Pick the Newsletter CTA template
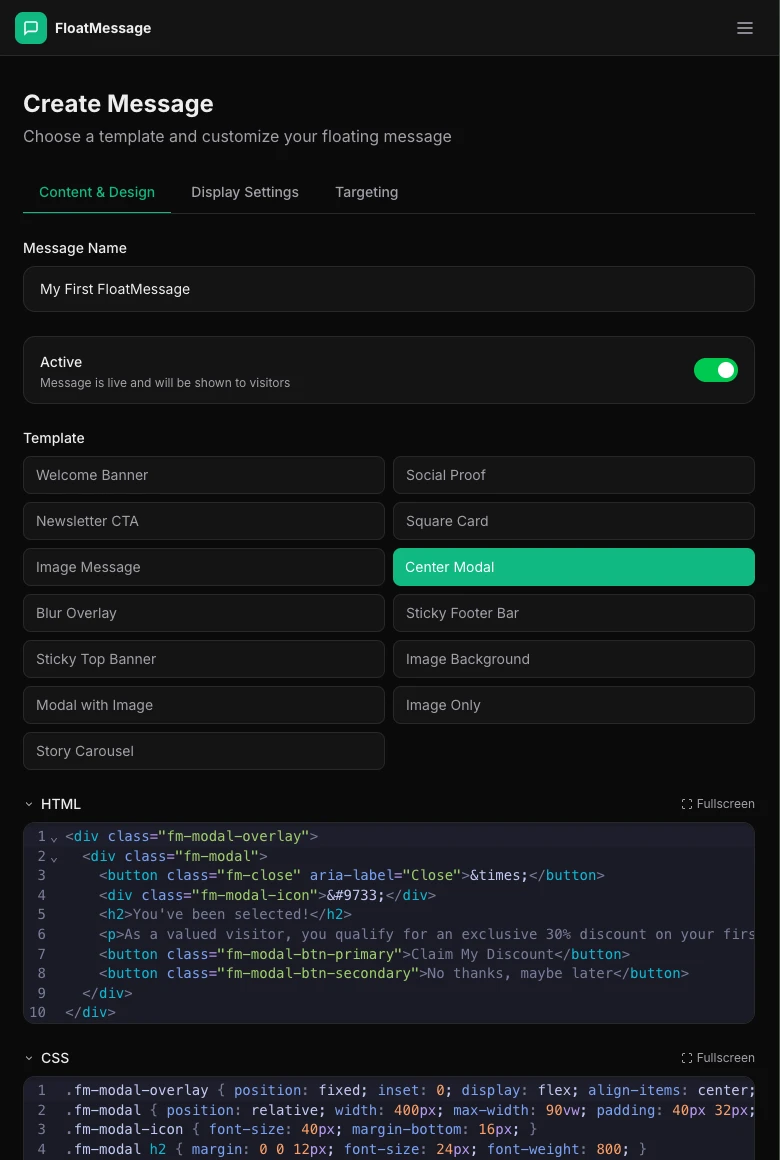Image resolution: width=780 pixels, height=1160 pixels. point(203,521)
